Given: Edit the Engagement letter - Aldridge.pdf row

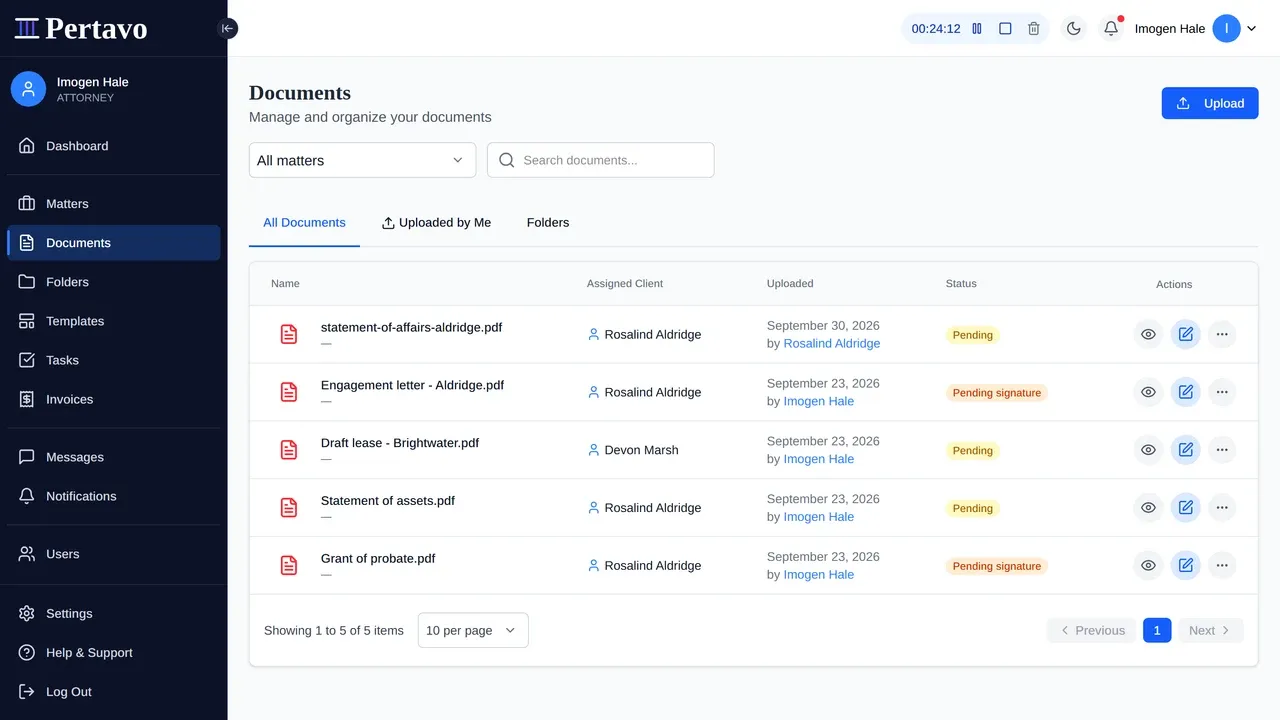Looking at the screenshot, I should 1185,392.
